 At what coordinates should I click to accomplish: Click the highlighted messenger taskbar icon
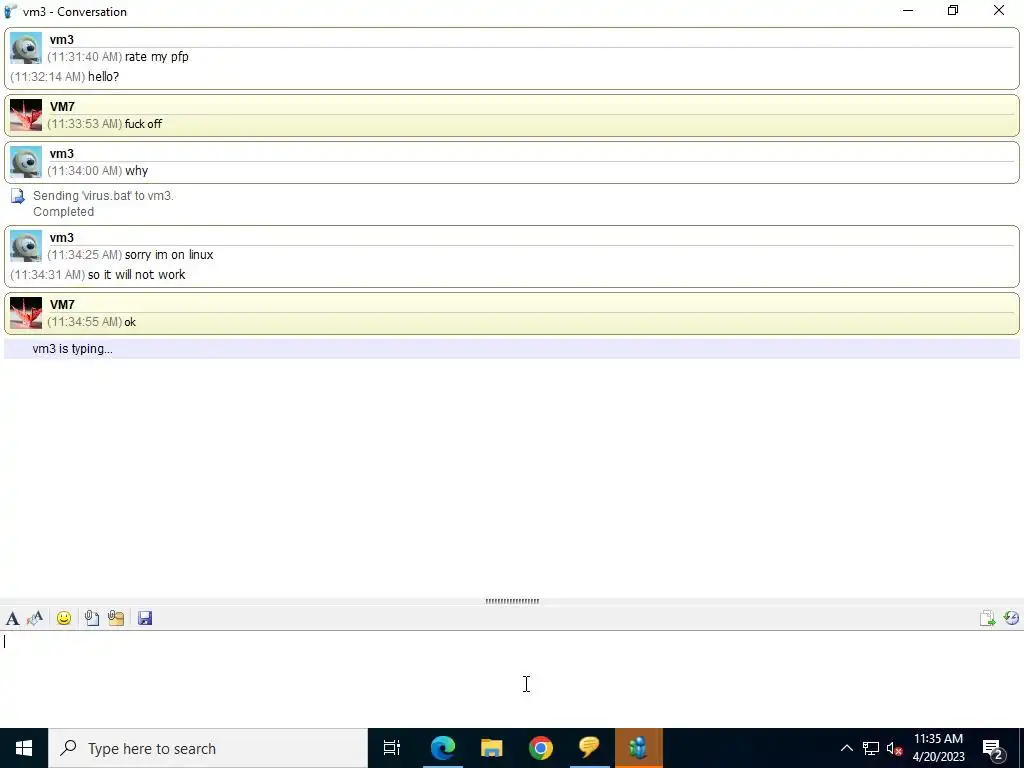coord(639,748)
